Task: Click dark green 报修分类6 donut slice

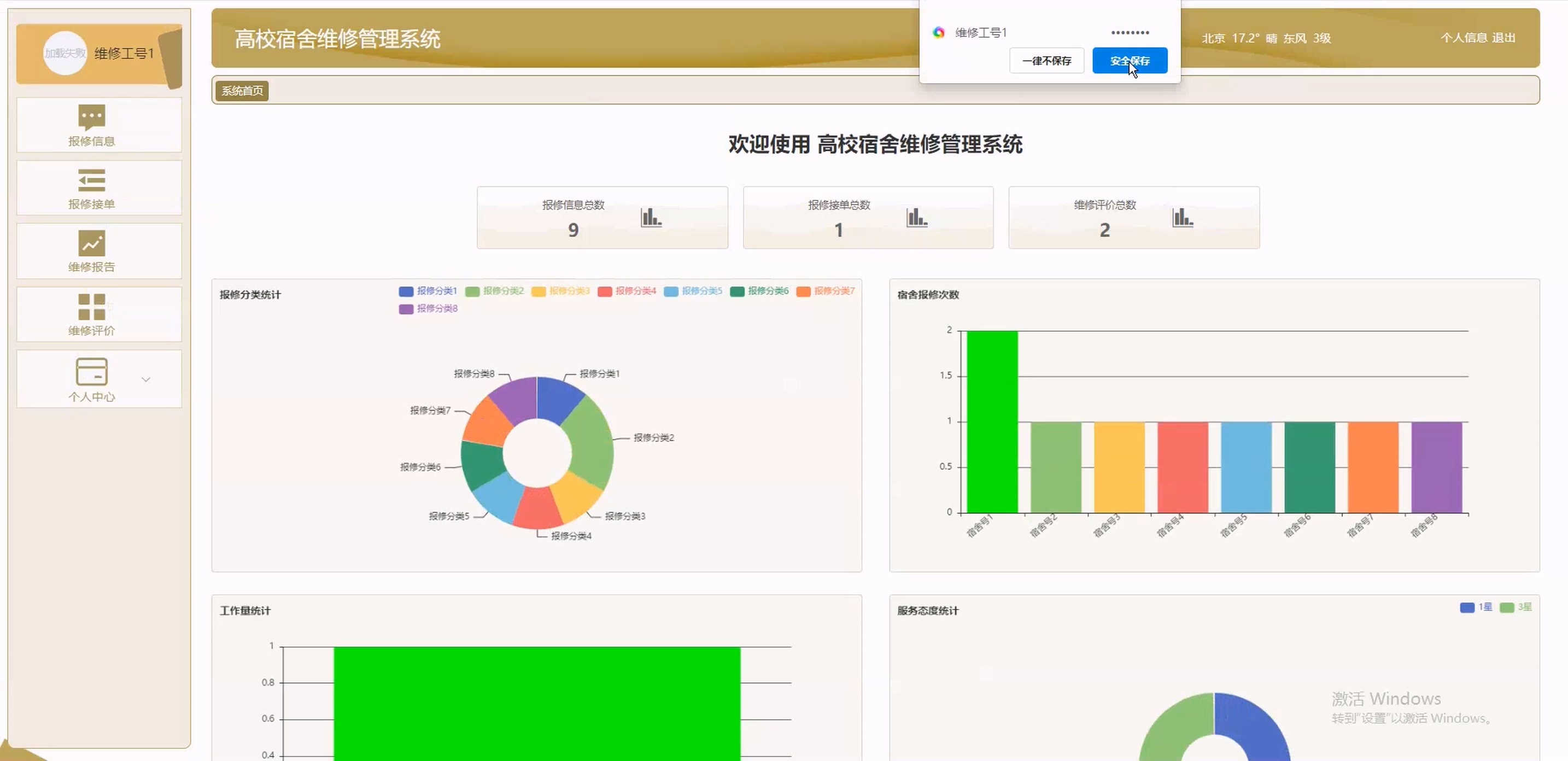Action: pos(482,464)
